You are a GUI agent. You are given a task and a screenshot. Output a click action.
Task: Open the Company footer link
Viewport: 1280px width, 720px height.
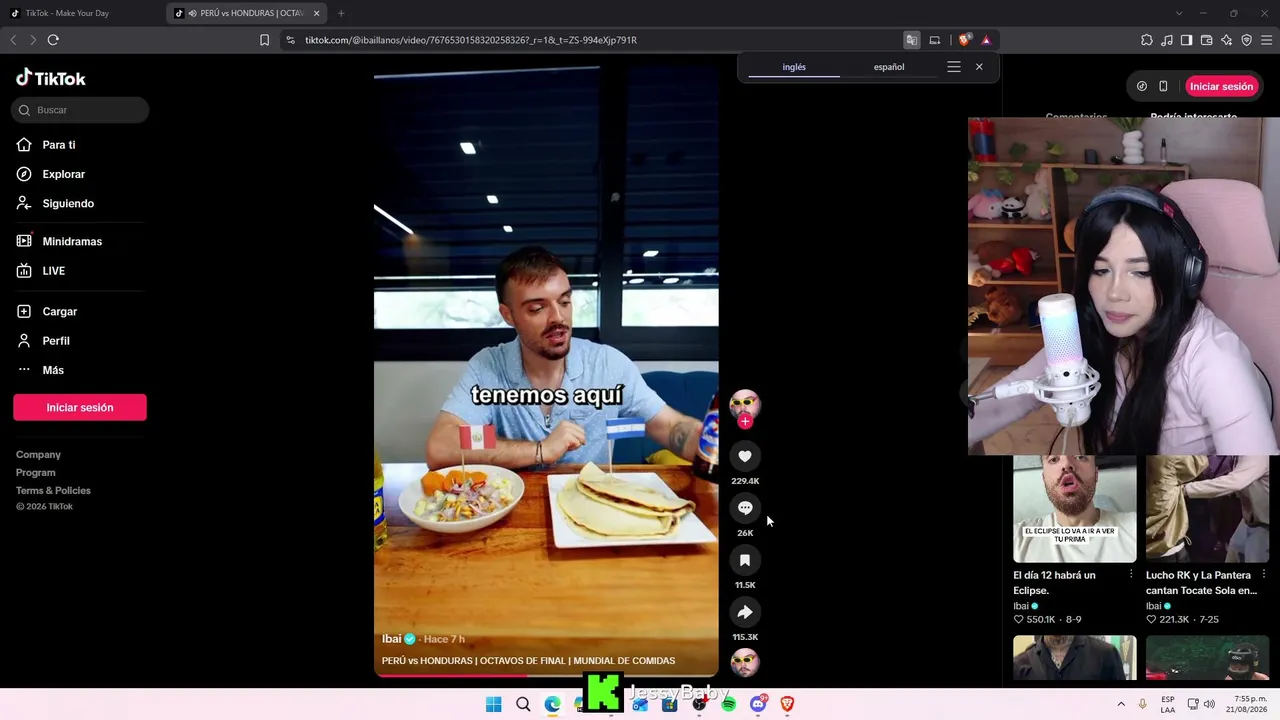click(38, 455)
